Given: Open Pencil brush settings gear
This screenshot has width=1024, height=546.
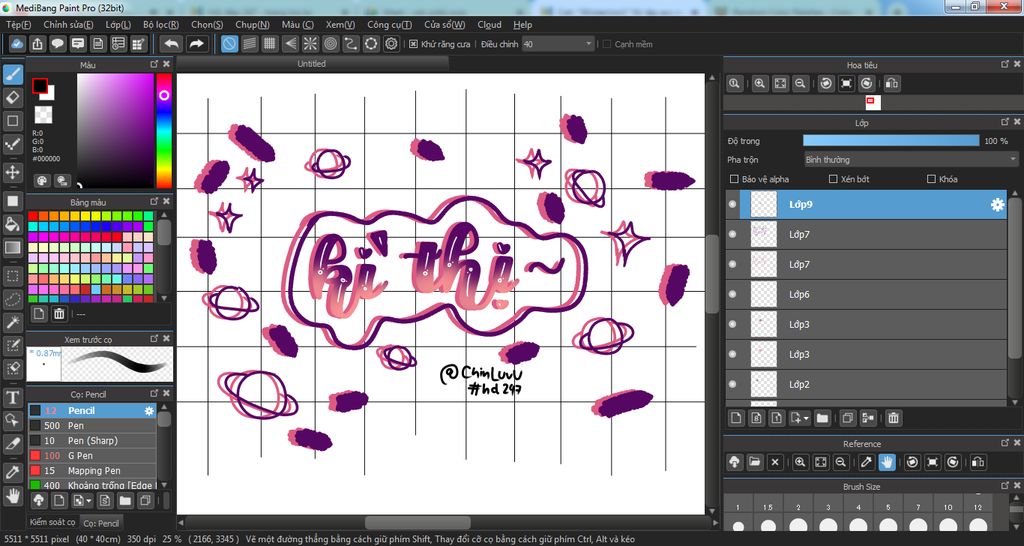Looking at the screenshot, I should 149,411.
